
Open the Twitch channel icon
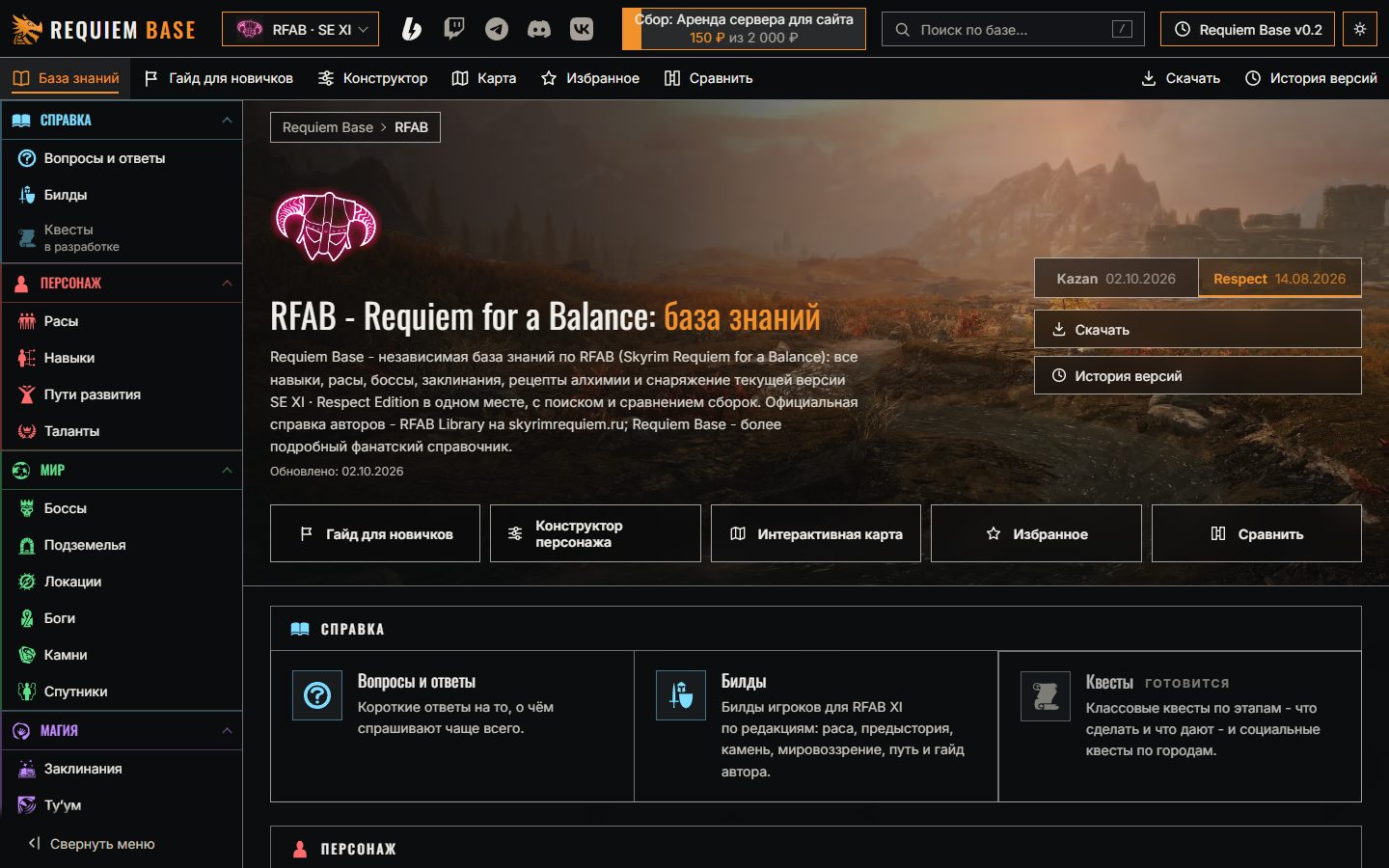(x=454, y=29)
